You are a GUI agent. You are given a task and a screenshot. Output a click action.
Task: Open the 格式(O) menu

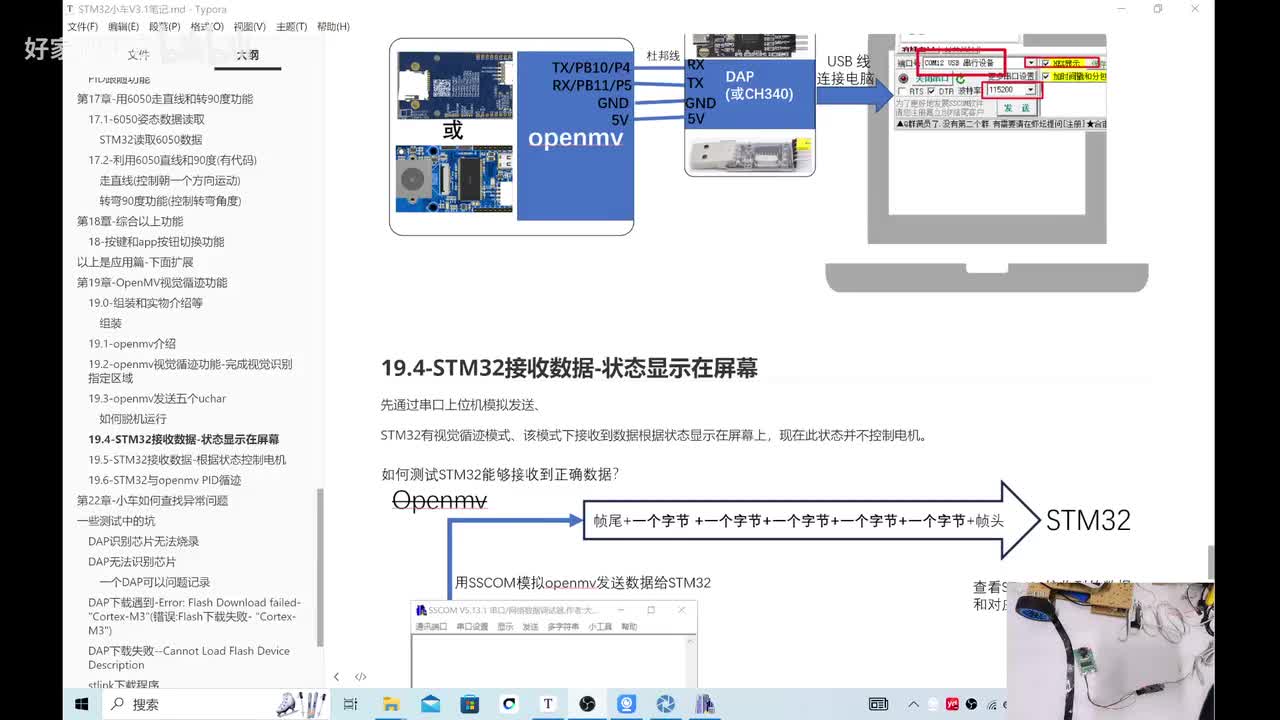pos(207,27)
